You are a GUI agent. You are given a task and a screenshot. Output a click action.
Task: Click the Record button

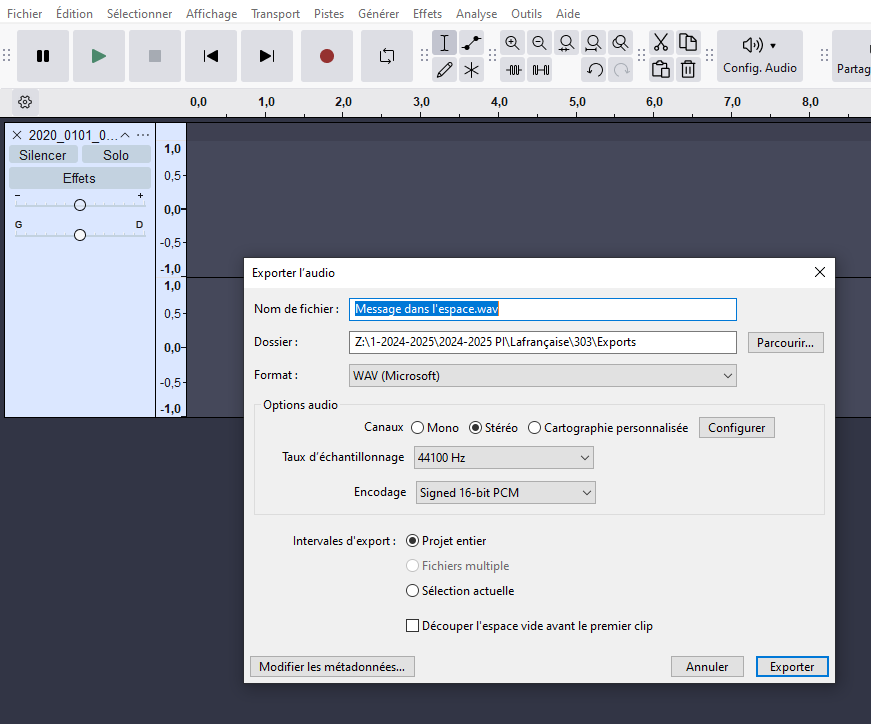[x=326, y=56]
